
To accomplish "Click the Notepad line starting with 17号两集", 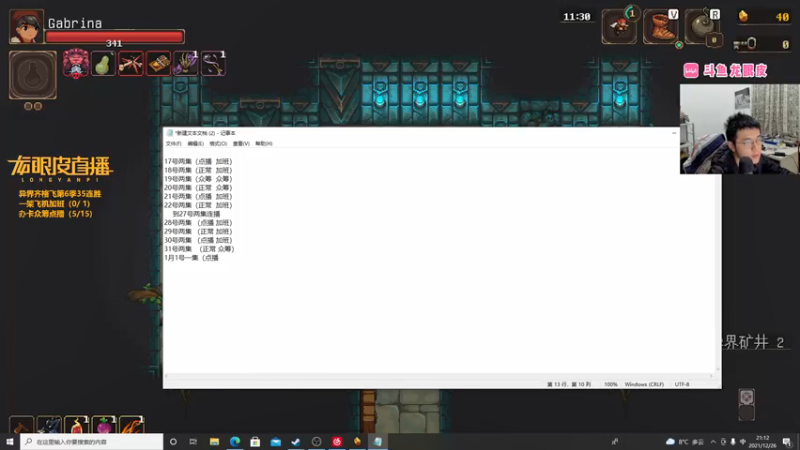I will coord(198,161).
